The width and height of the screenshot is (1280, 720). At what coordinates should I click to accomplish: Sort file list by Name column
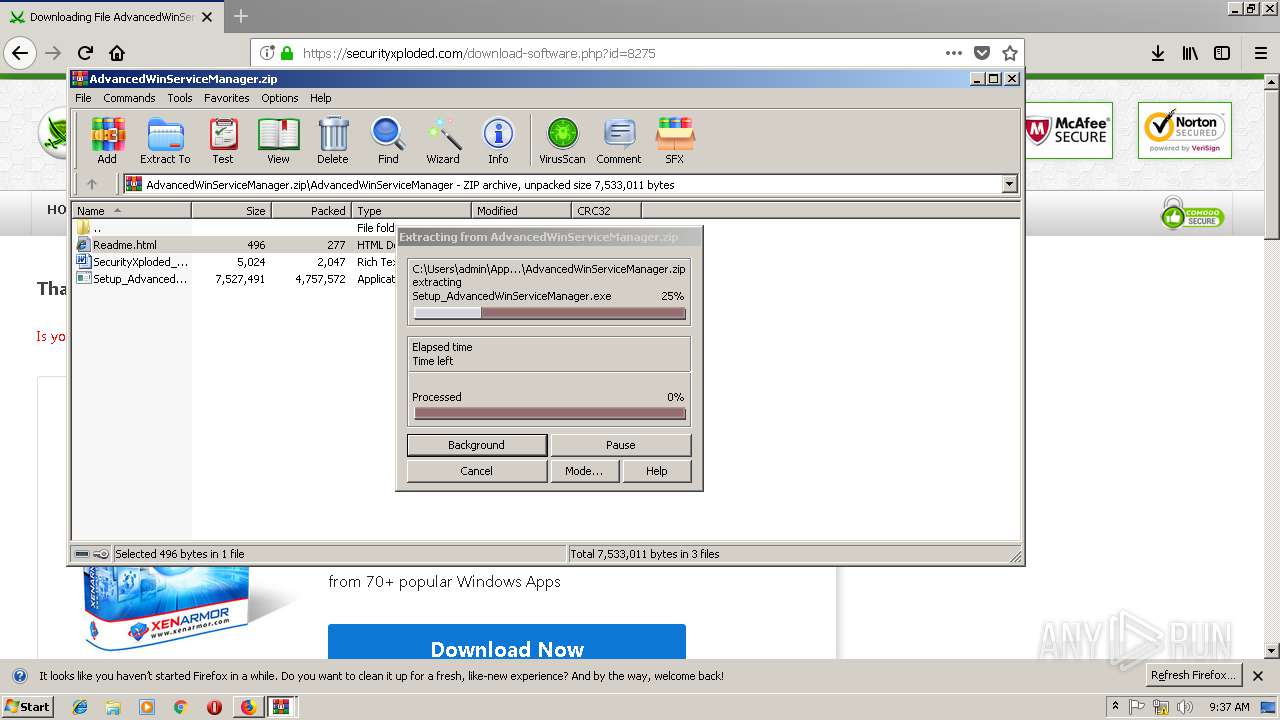coord(132,211)
